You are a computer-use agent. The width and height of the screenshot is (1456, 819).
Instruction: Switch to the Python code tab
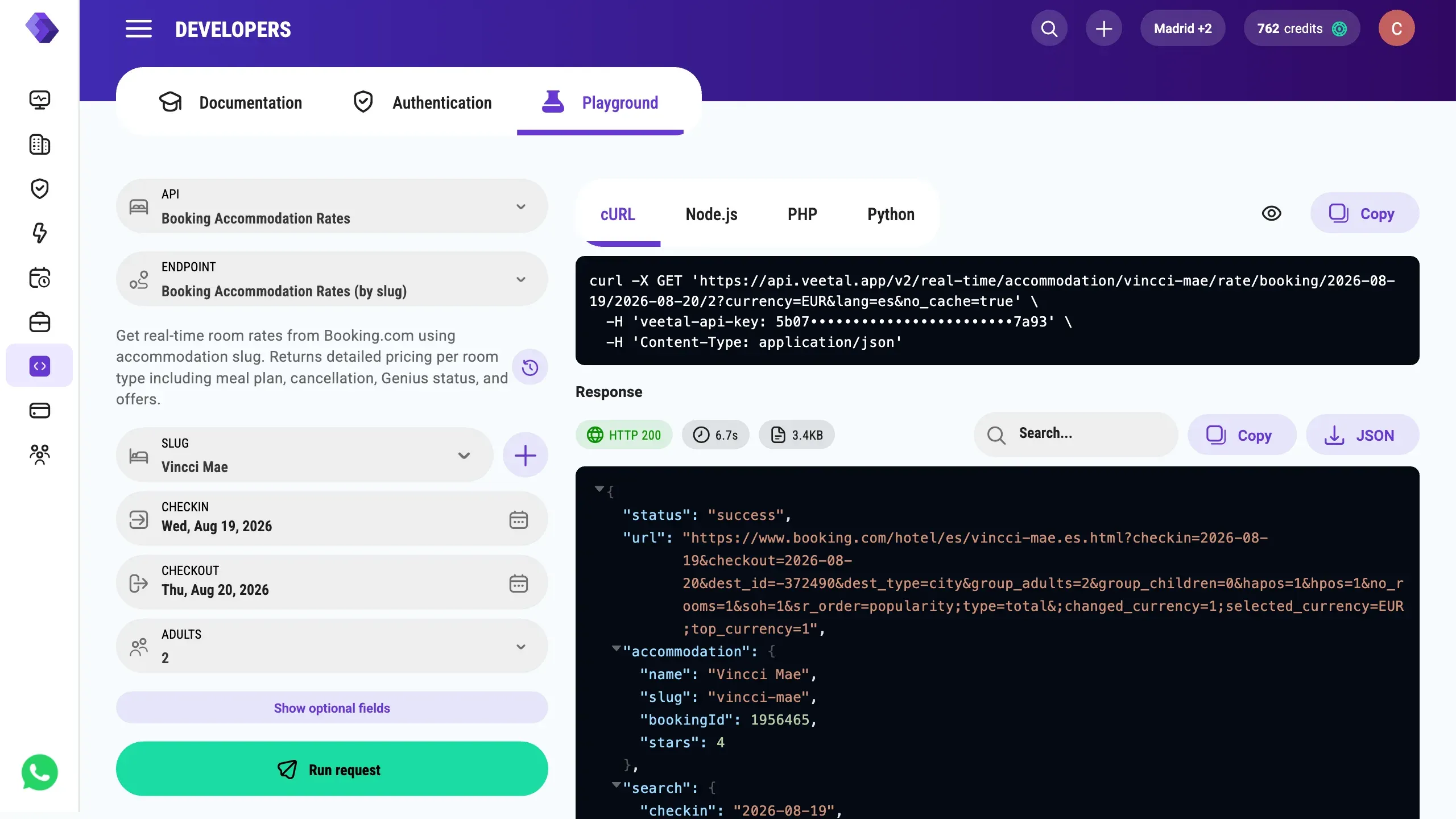tap(891, 214)
